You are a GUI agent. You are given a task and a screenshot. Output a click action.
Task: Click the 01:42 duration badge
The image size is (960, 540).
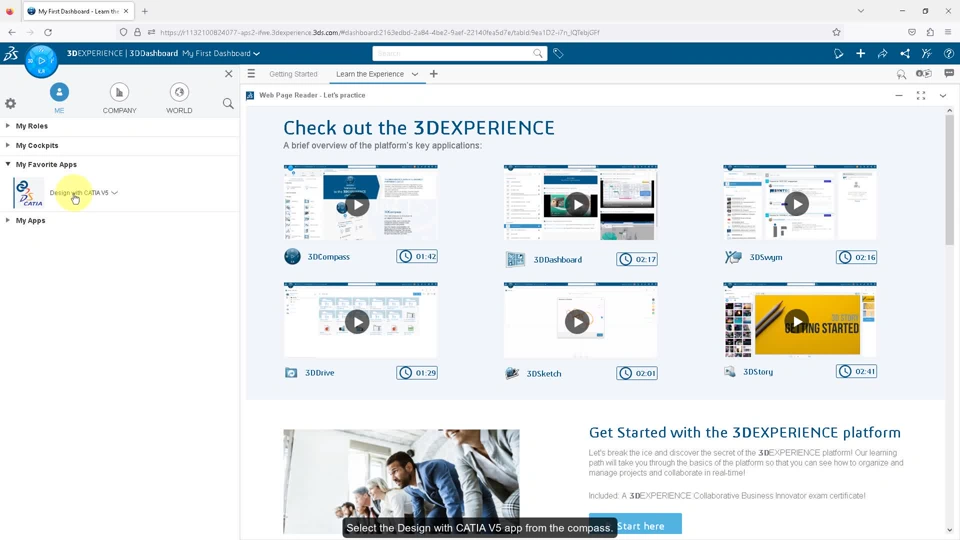click(417, 257)
